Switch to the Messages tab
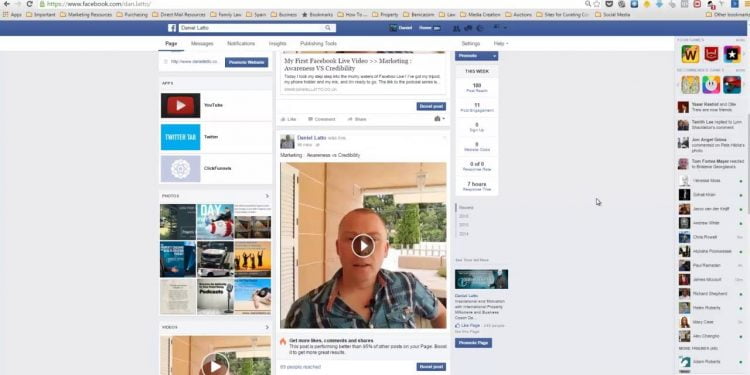 202,44
